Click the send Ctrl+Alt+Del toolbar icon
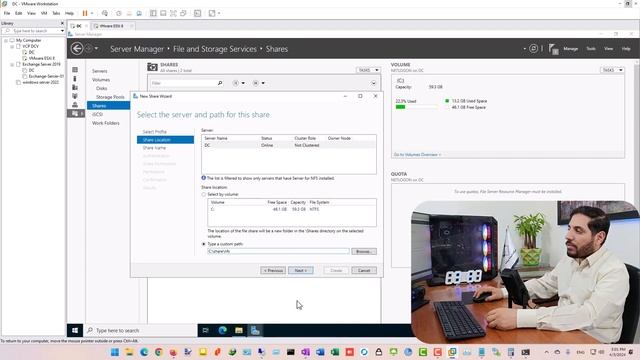The height and width of the screenshot is (360, 640). pyautogui.click(x=105, y=13)
